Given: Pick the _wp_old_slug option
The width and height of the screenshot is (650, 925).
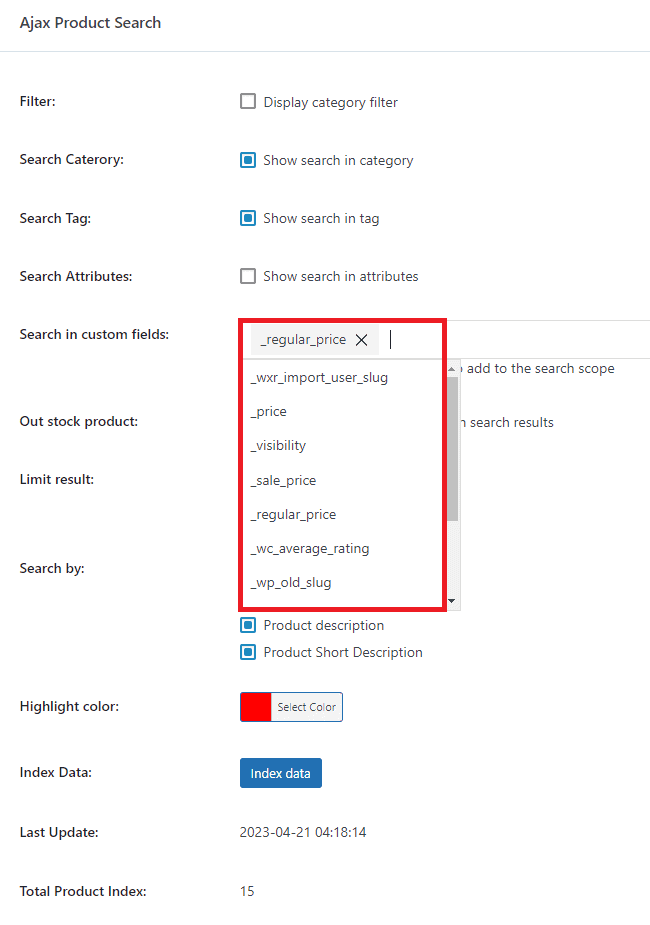Looking at the screenshot, I should pyautogui.click(x=291, y=582).
